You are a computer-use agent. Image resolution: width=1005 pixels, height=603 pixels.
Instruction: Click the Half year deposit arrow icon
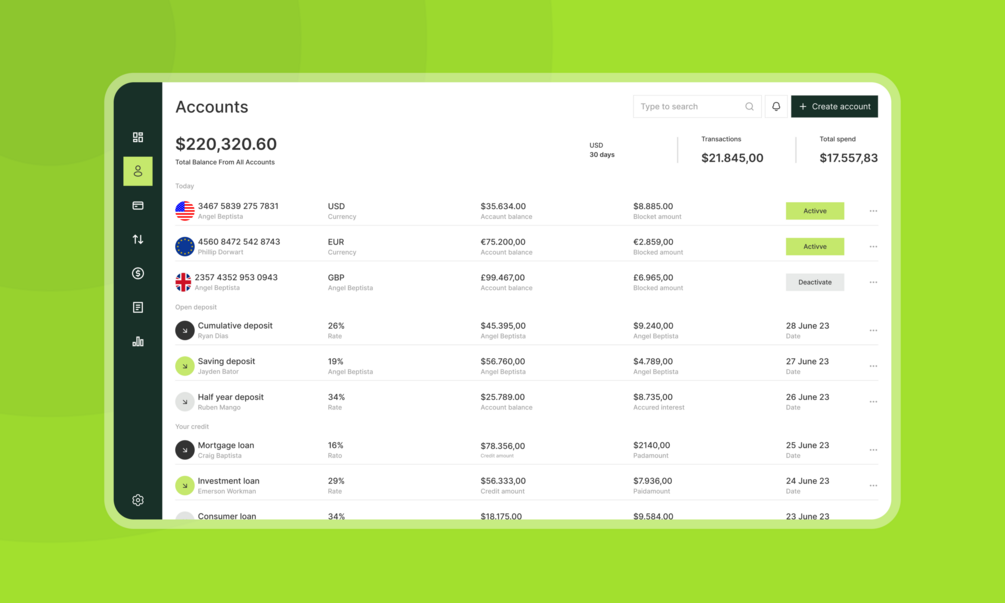pyautogui.click(x=185, y=402)
